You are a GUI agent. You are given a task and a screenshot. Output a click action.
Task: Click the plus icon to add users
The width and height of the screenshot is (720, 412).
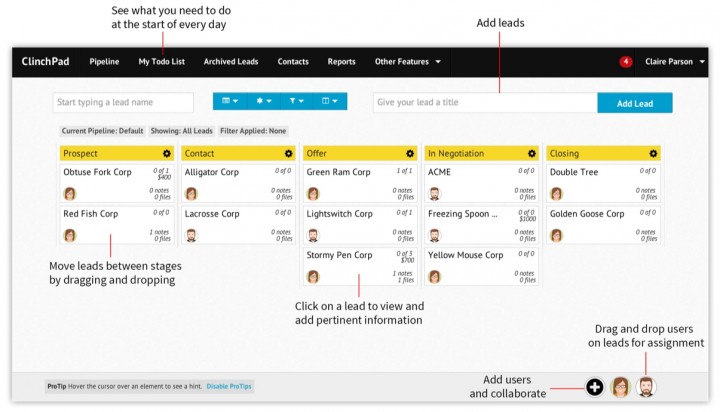(x=595, y=387)
